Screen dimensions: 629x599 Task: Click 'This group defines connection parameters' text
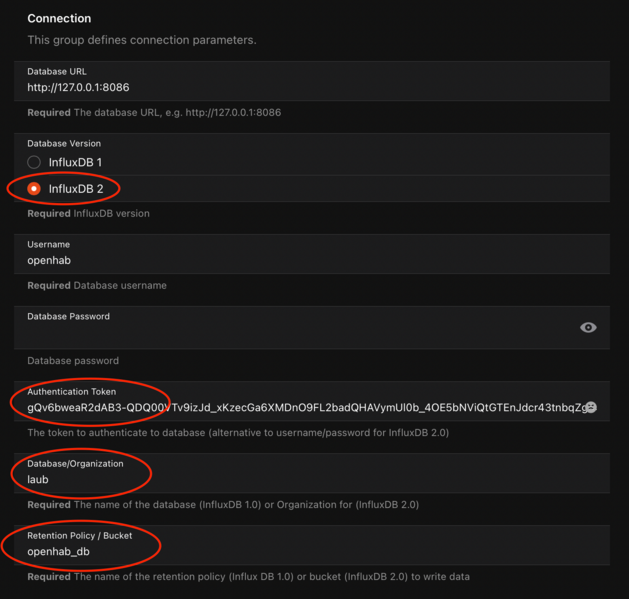point(142,40)
